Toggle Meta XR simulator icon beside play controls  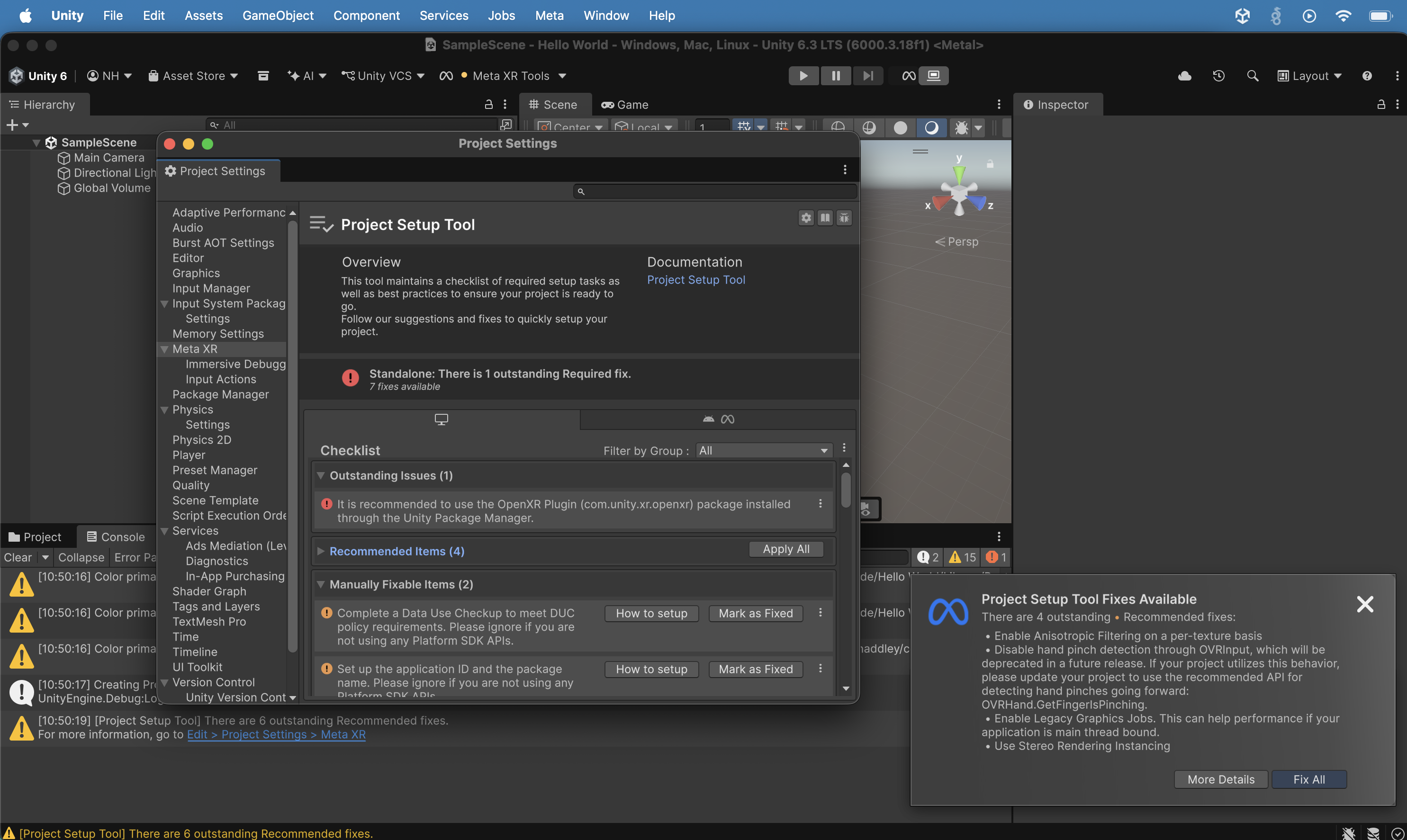click(909, 76)
